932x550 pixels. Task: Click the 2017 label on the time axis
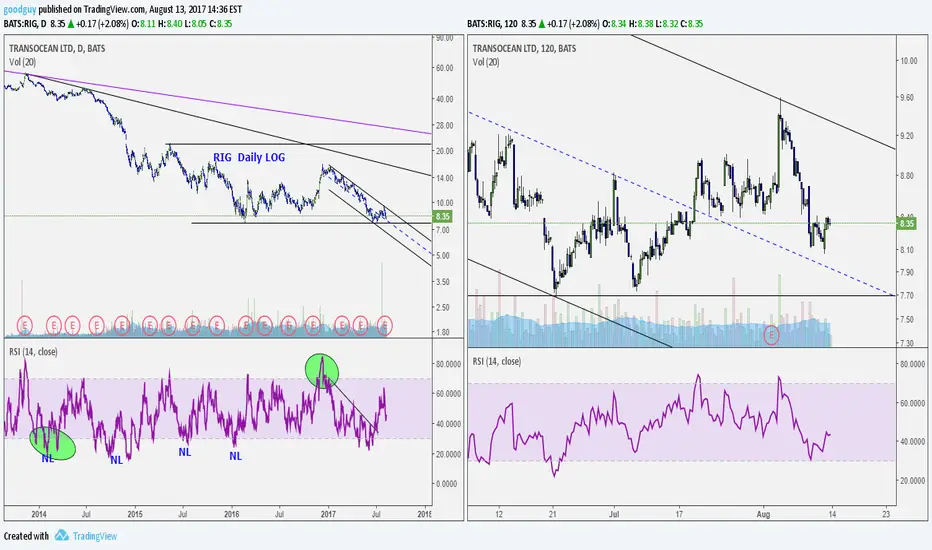pos(328,514)
